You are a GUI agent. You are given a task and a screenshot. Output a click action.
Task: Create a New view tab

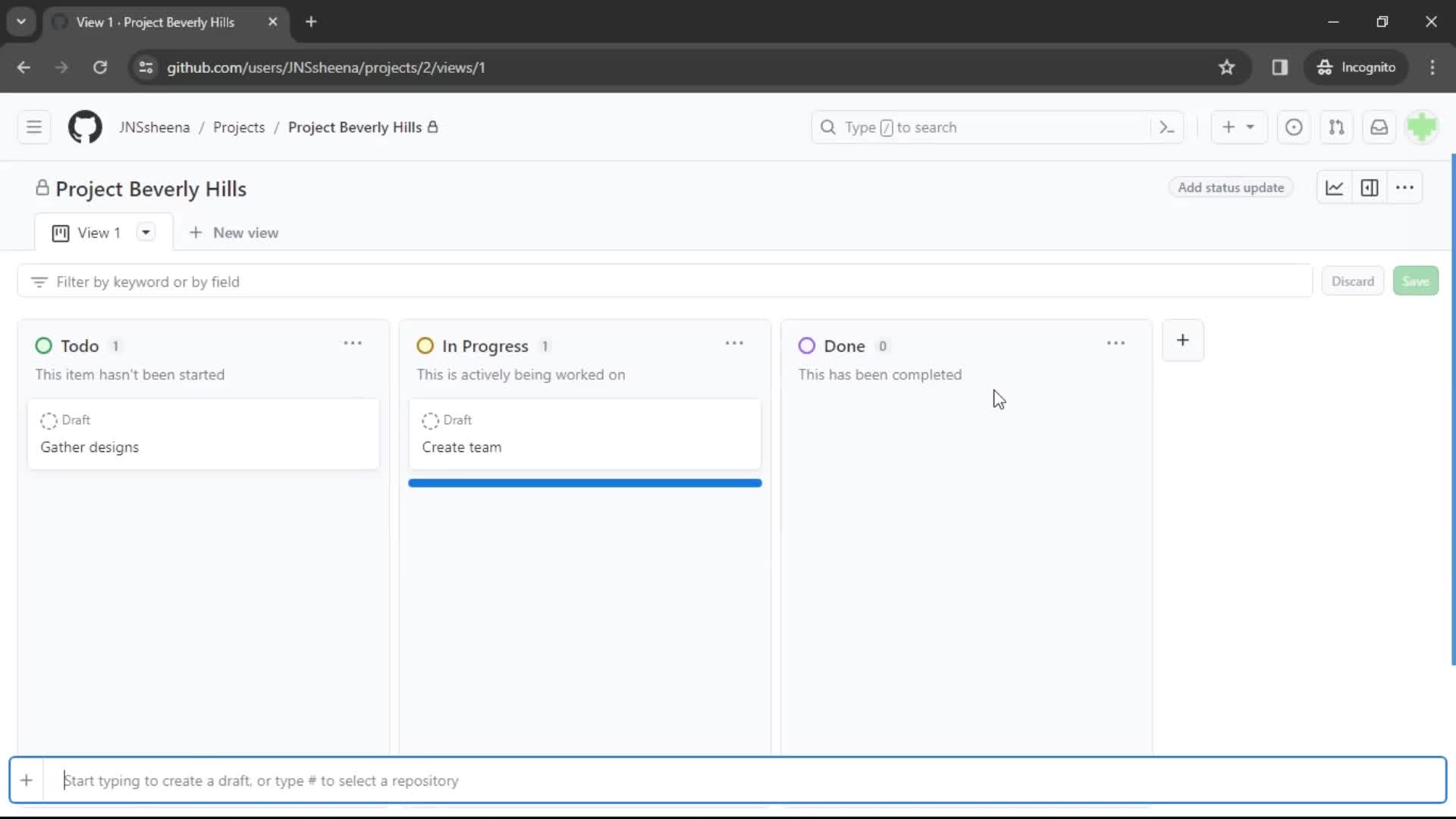point(234,233)
